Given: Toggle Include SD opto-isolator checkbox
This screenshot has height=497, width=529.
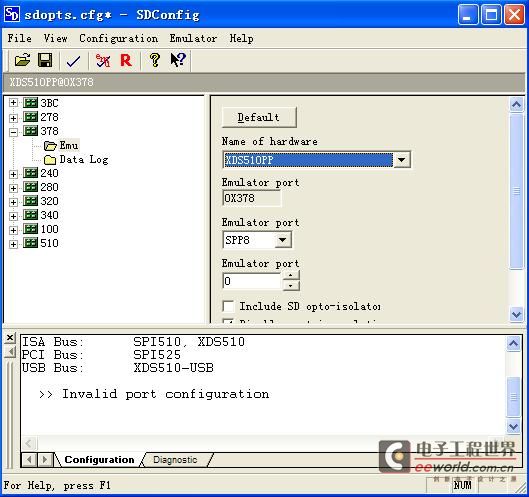Looking at the screenshot, I should click(x=228, y=306).
